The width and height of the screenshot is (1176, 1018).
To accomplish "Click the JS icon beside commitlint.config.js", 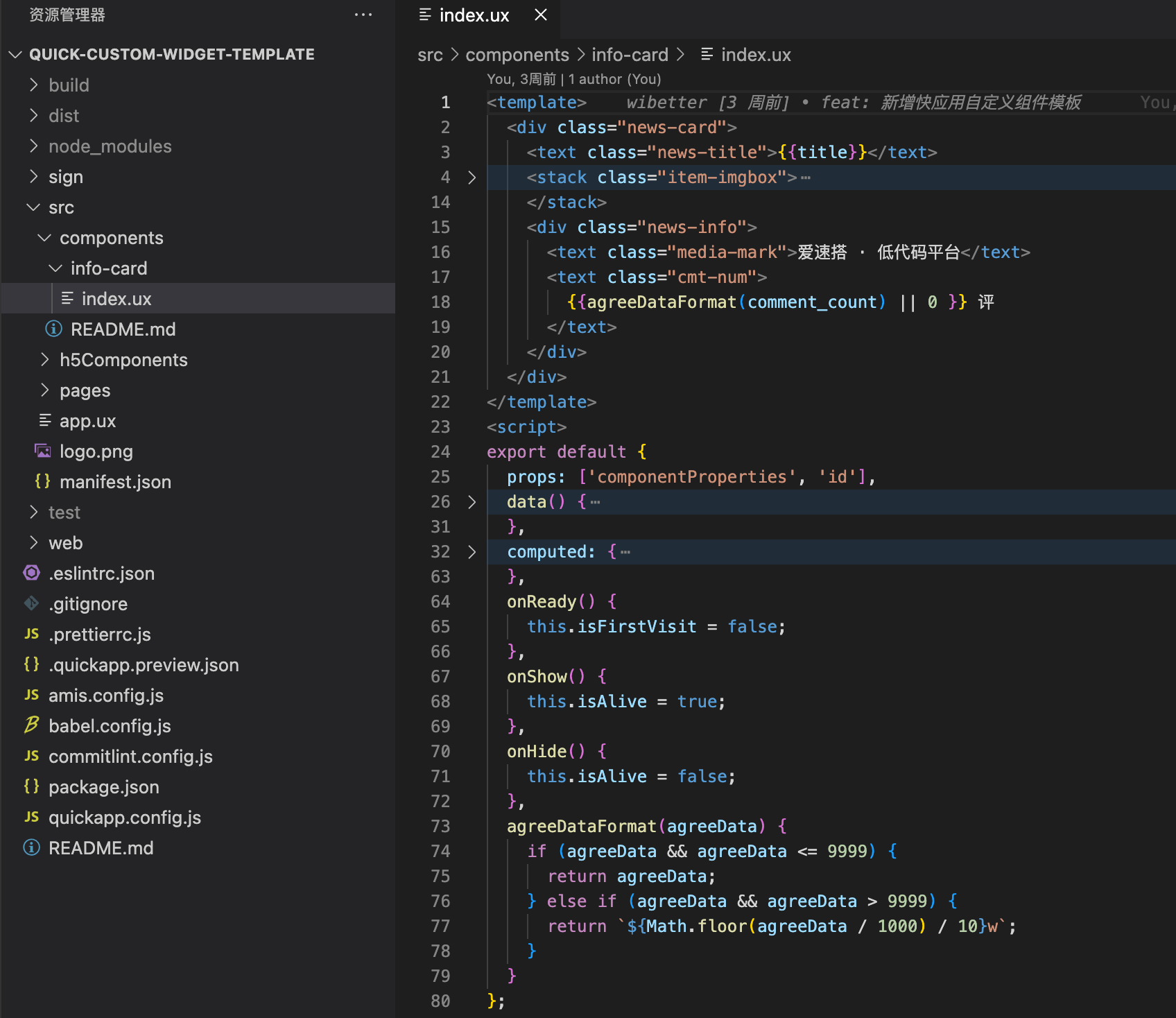I will coord(31,756).
